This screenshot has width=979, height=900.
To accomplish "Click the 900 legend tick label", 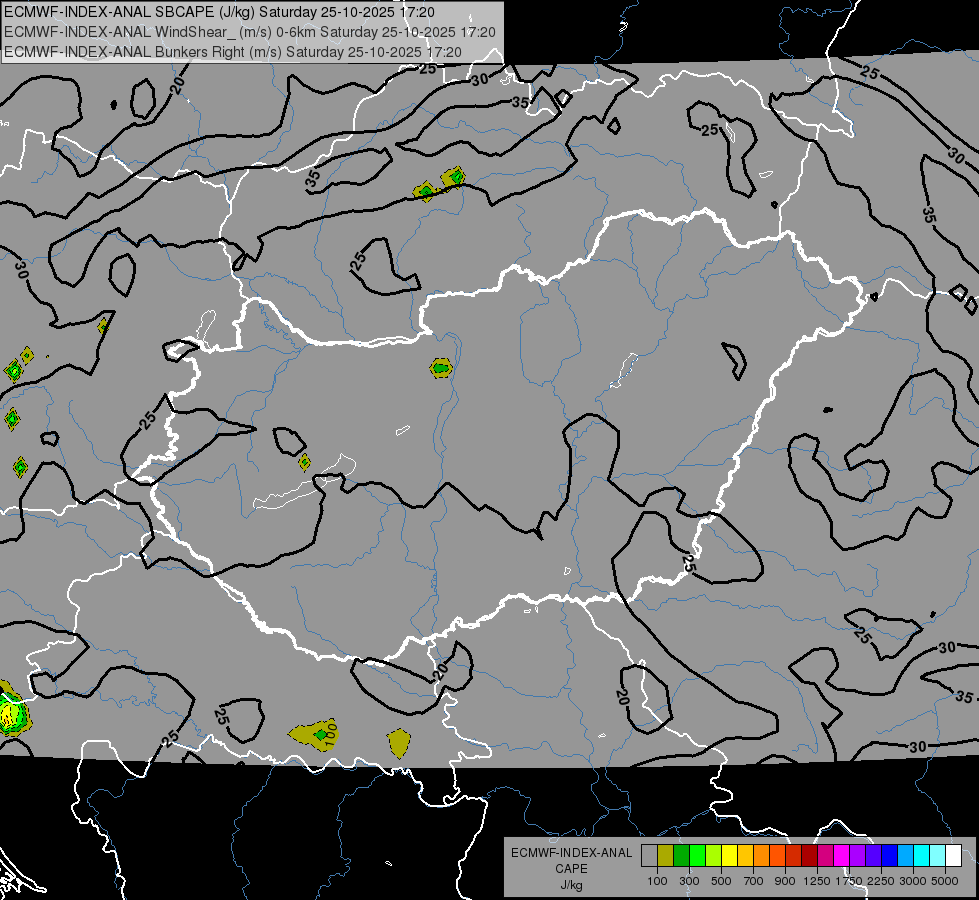I will 785,881.
